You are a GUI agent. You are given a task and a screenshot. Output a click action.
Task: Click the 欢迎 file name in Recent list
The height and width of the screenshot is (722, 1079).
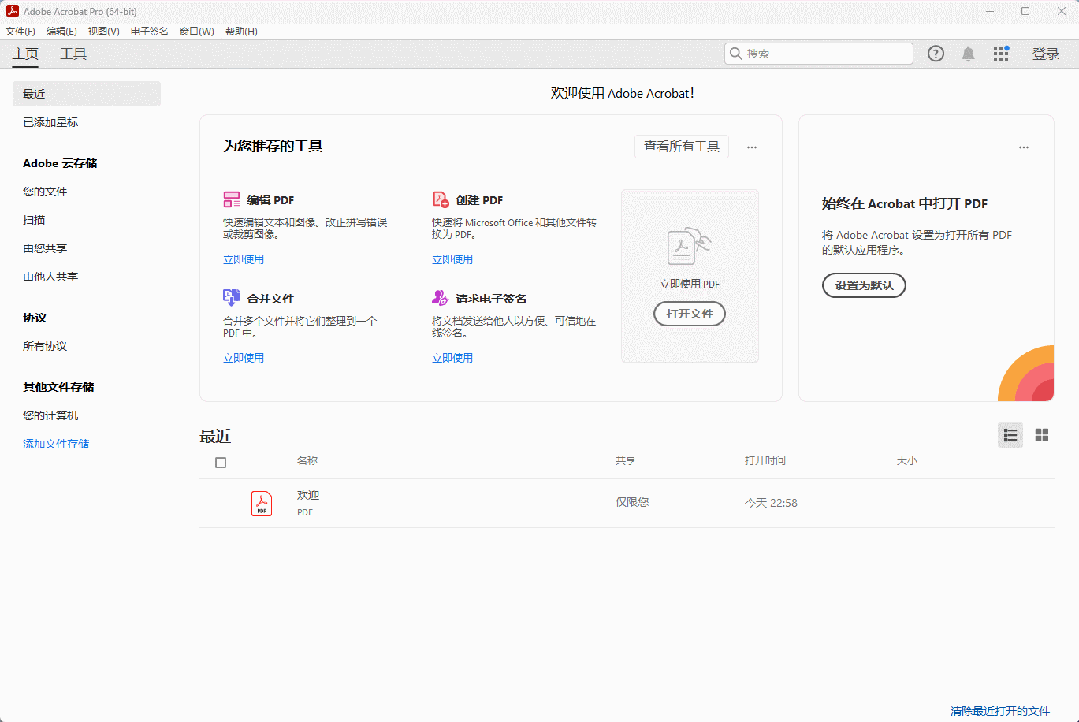pyautogui.click(x=308, y=495)
